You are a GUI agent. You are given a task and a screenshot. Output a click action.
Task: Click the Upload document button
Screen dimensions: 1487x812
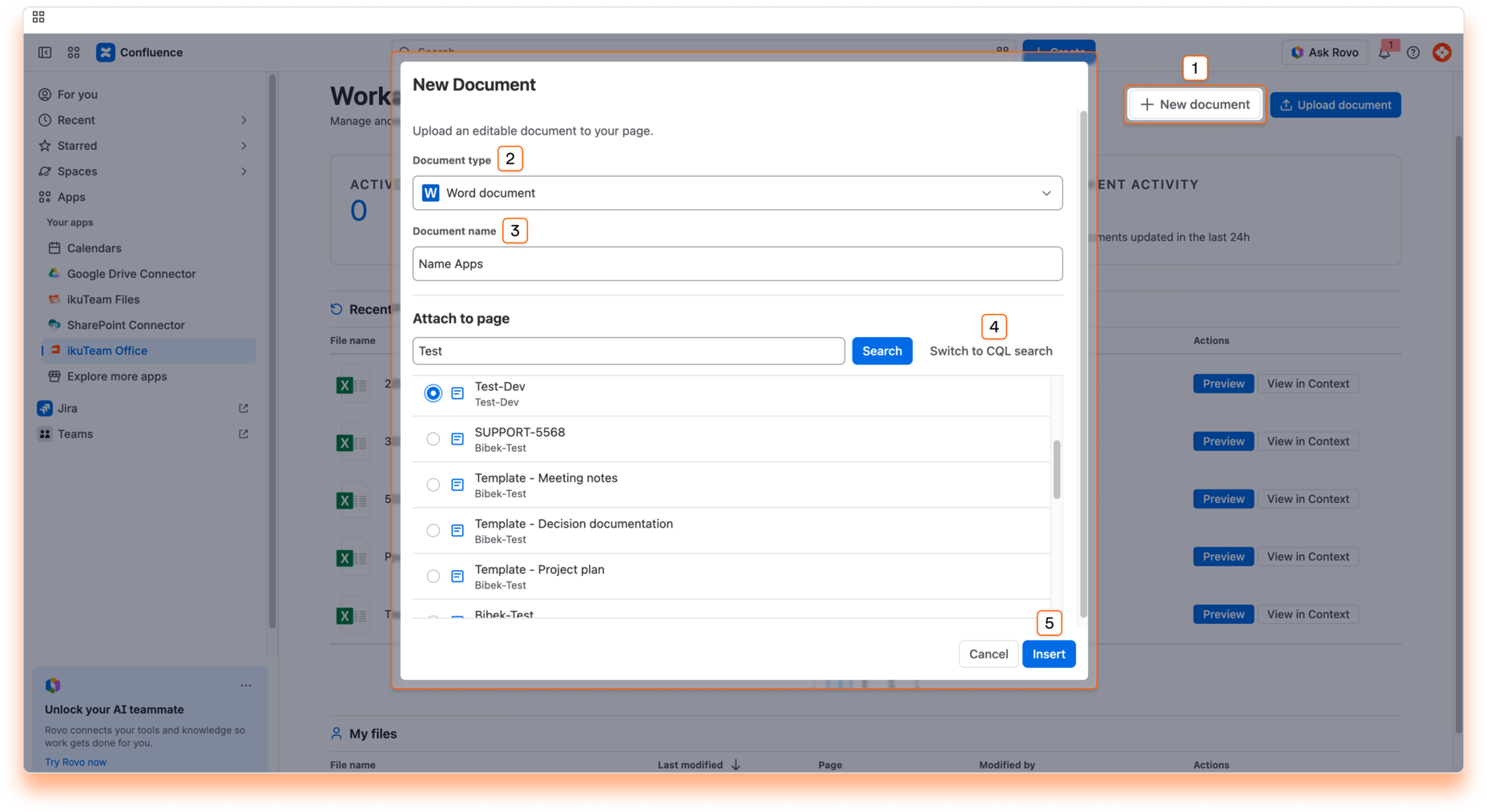pos(1335,105)
